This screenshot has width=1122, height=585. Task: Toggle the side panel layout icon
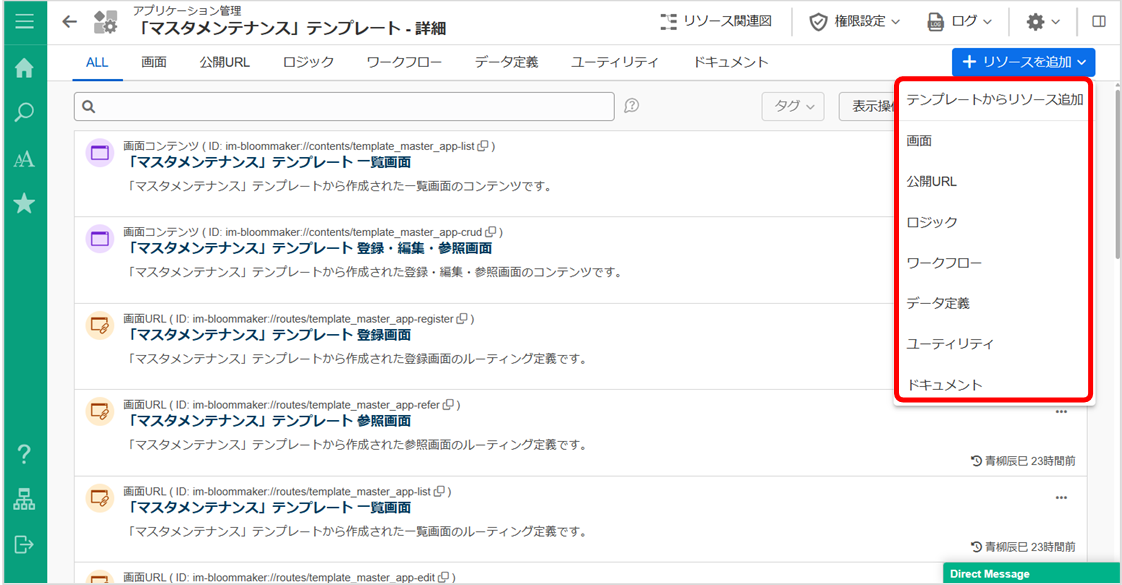click(x=1099, y=21)
